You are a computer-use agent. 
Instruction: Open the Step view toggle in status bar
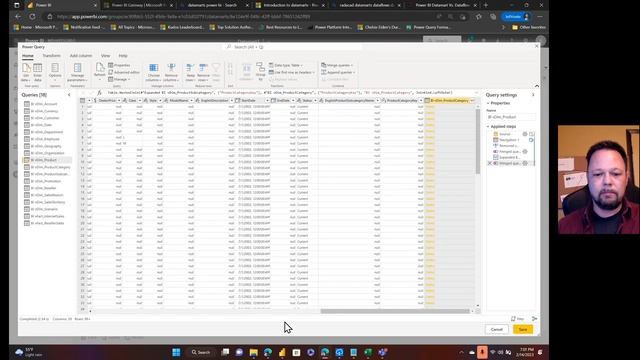[518, 319]
